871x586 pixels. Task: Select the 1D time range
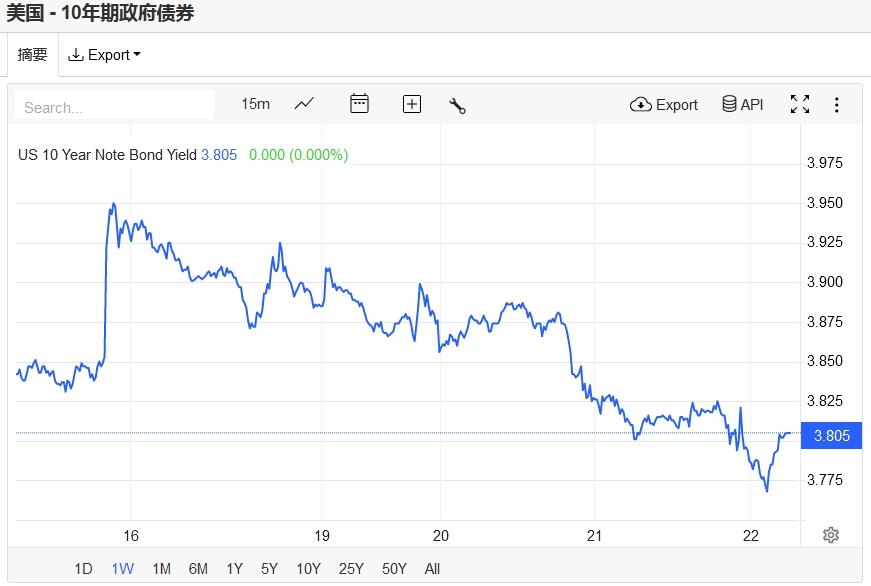click(83, 569)
